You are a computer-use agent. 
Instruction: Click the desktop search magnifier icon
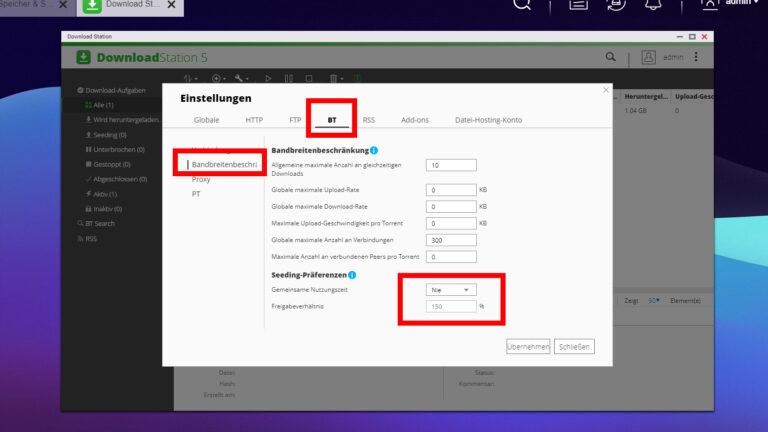pos(522,4)
